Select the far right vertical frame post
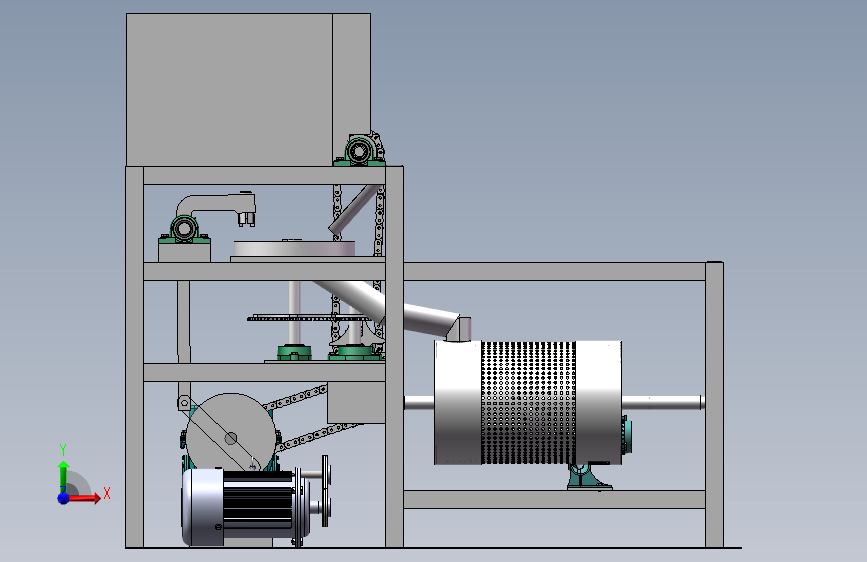Image resolution: width=867 pixels, height=562 pixels. 714,405
